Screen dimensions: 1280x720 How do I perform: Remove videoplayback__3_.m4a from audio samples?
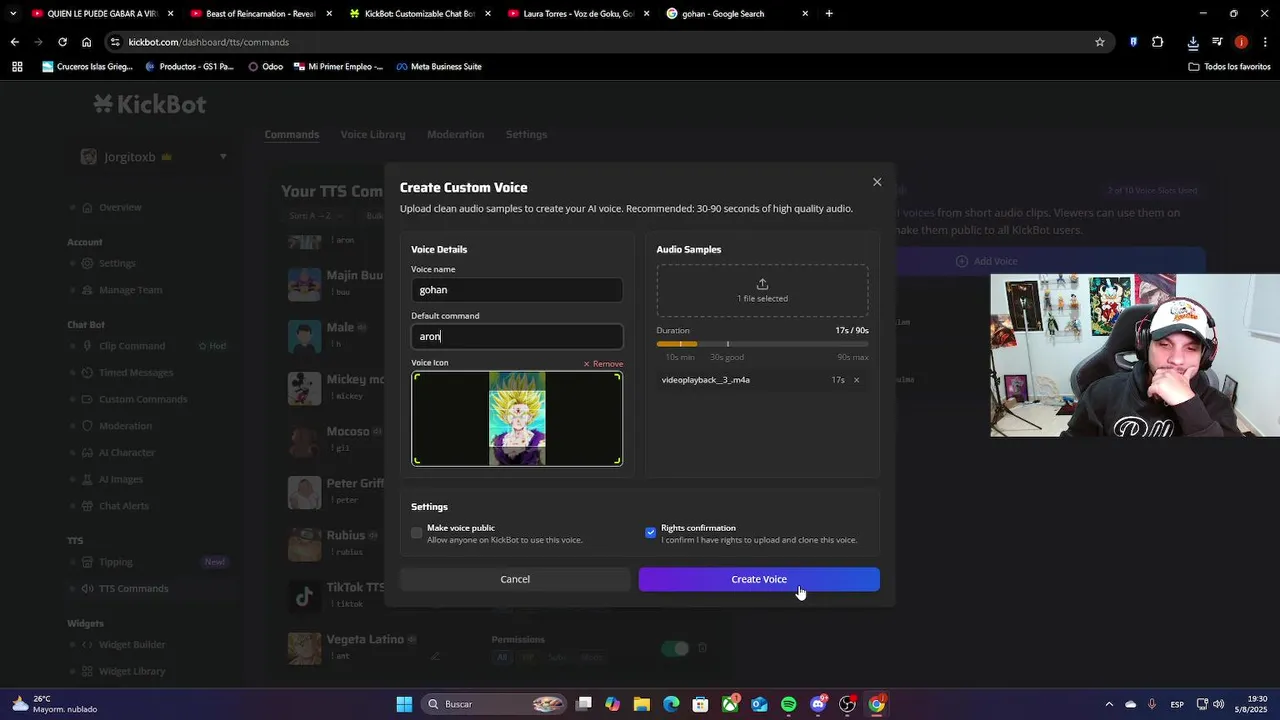856,380
